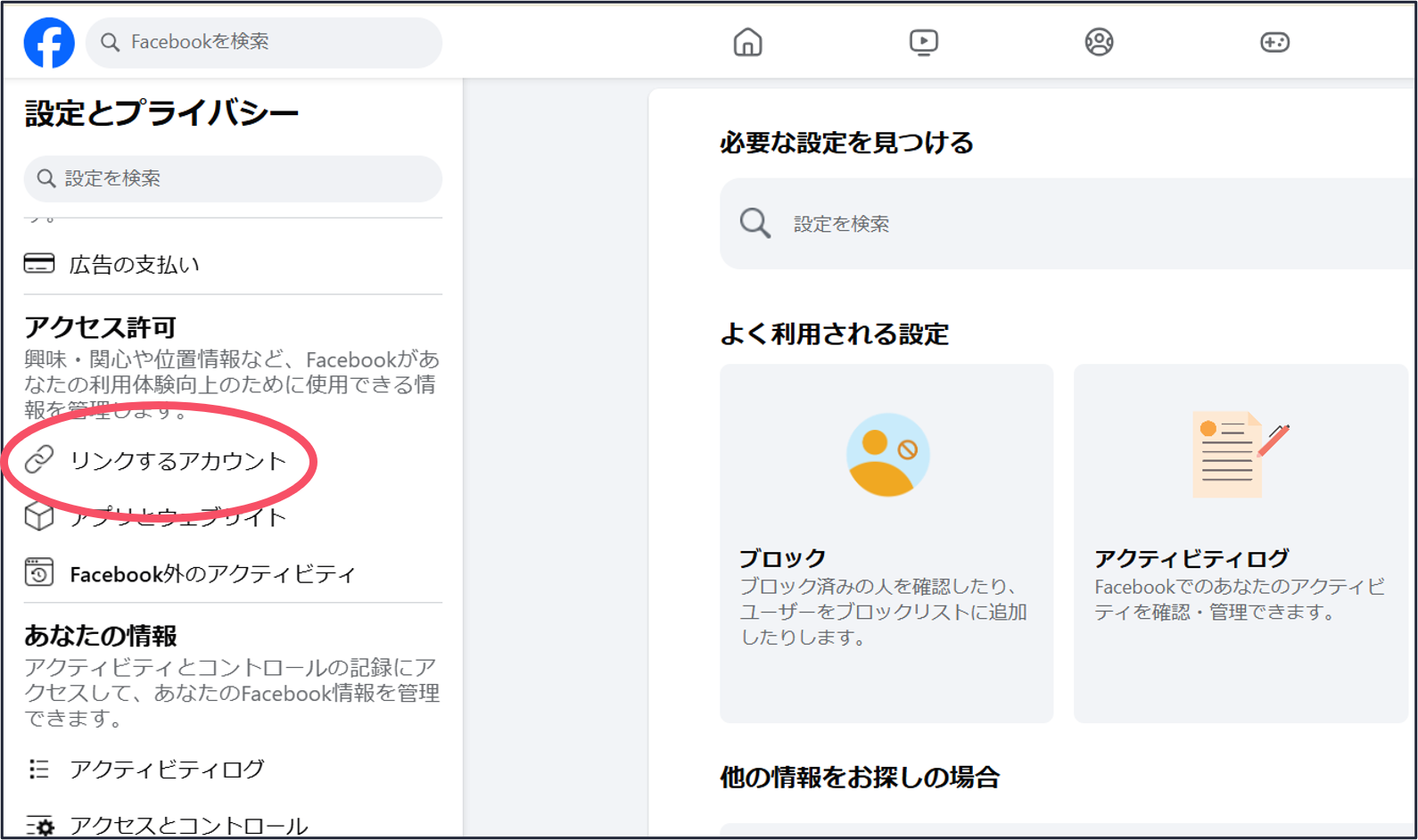
Task: Focus the Facebookを検索 search field
Action: 276,42
